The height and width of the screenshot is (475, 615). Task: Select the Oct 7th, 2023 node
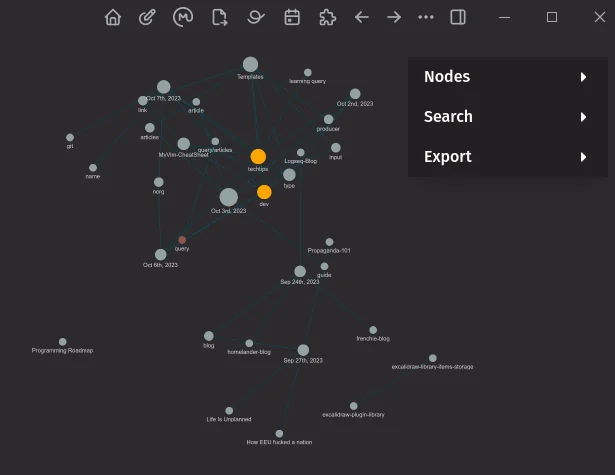coord(164,87)
